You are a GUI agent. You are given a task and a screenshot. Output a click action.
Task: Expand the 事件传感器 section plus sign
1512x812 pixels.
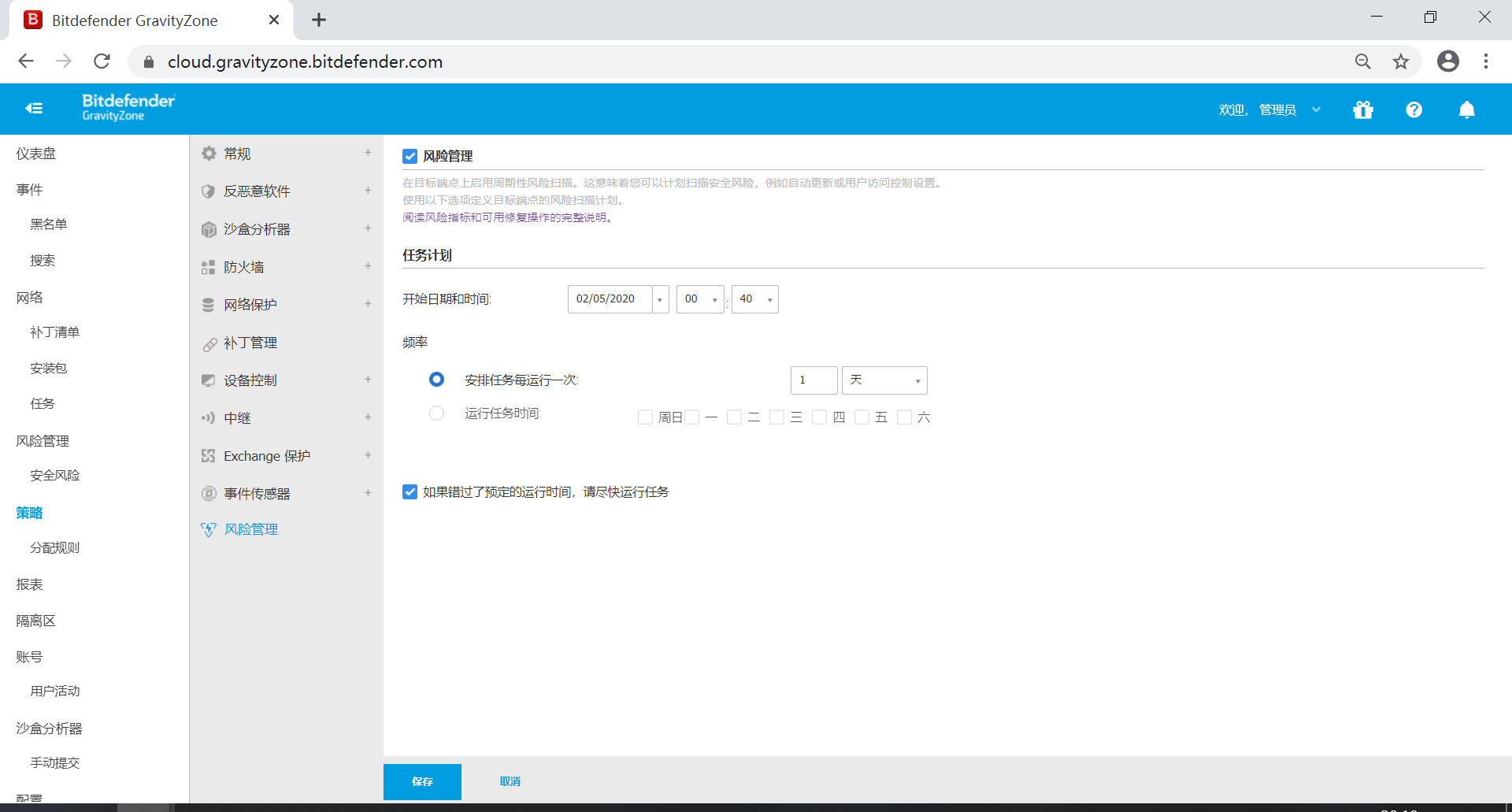coord(368,493)
